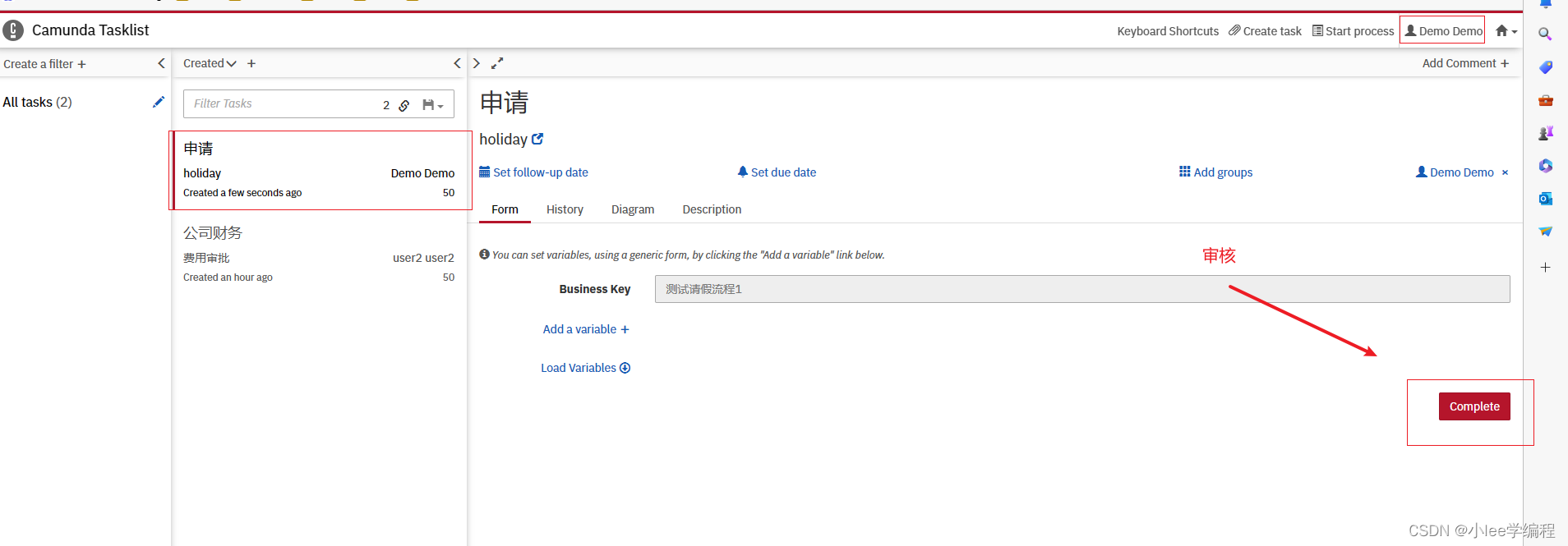Click the Complete button
This screenshot has width=1568, height=546.
tap(1474, 406)
